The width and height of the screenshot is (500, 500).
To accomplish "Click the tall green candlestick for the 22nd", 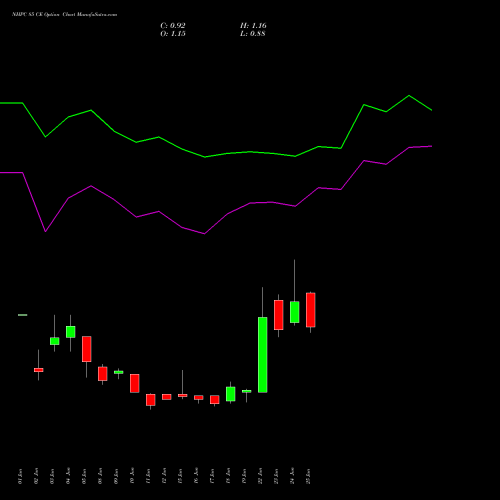I will coord(263,355).
